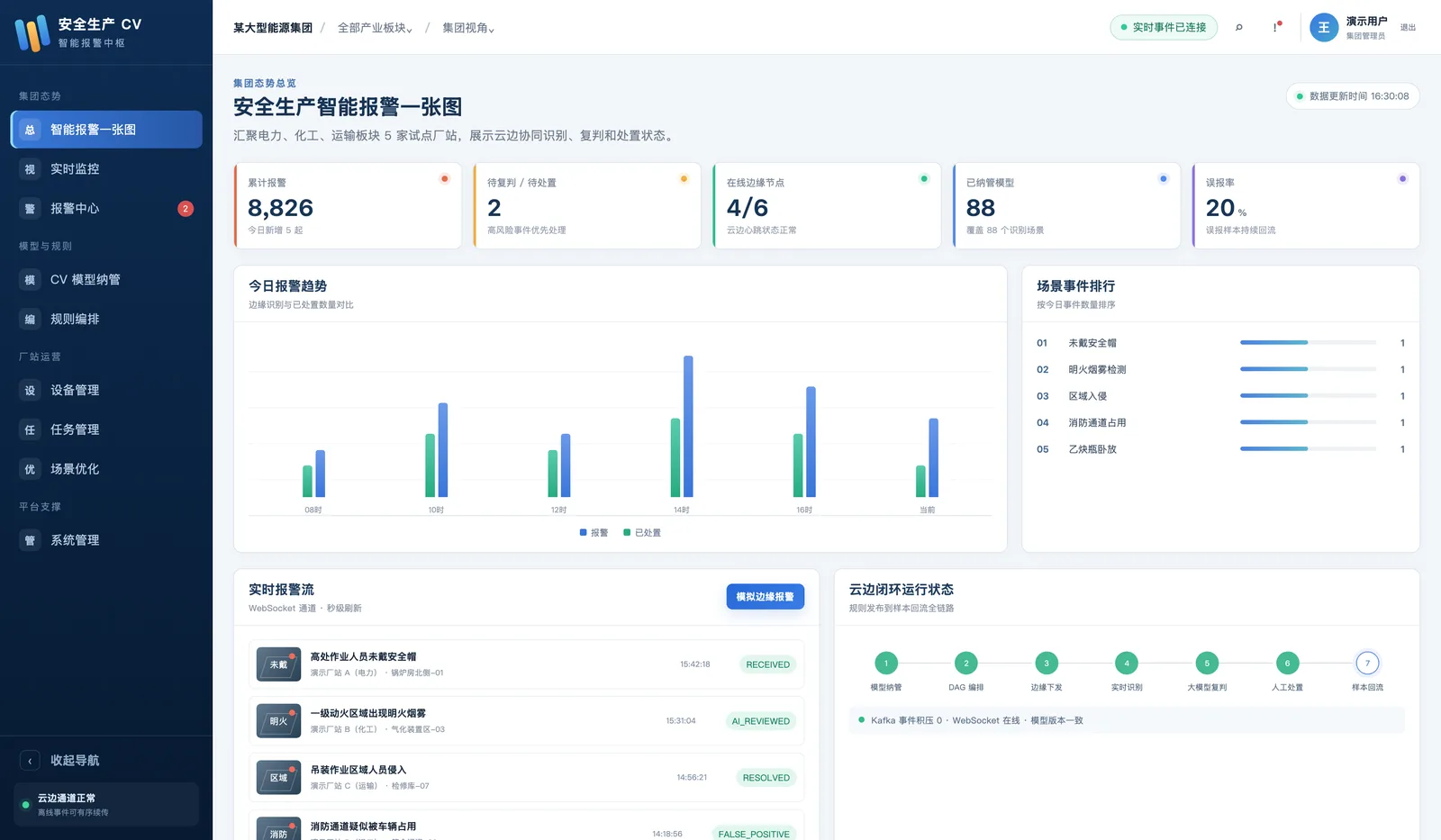
Task: Expand the 集团视角 dropdown
Action: (x=468, y=28)
